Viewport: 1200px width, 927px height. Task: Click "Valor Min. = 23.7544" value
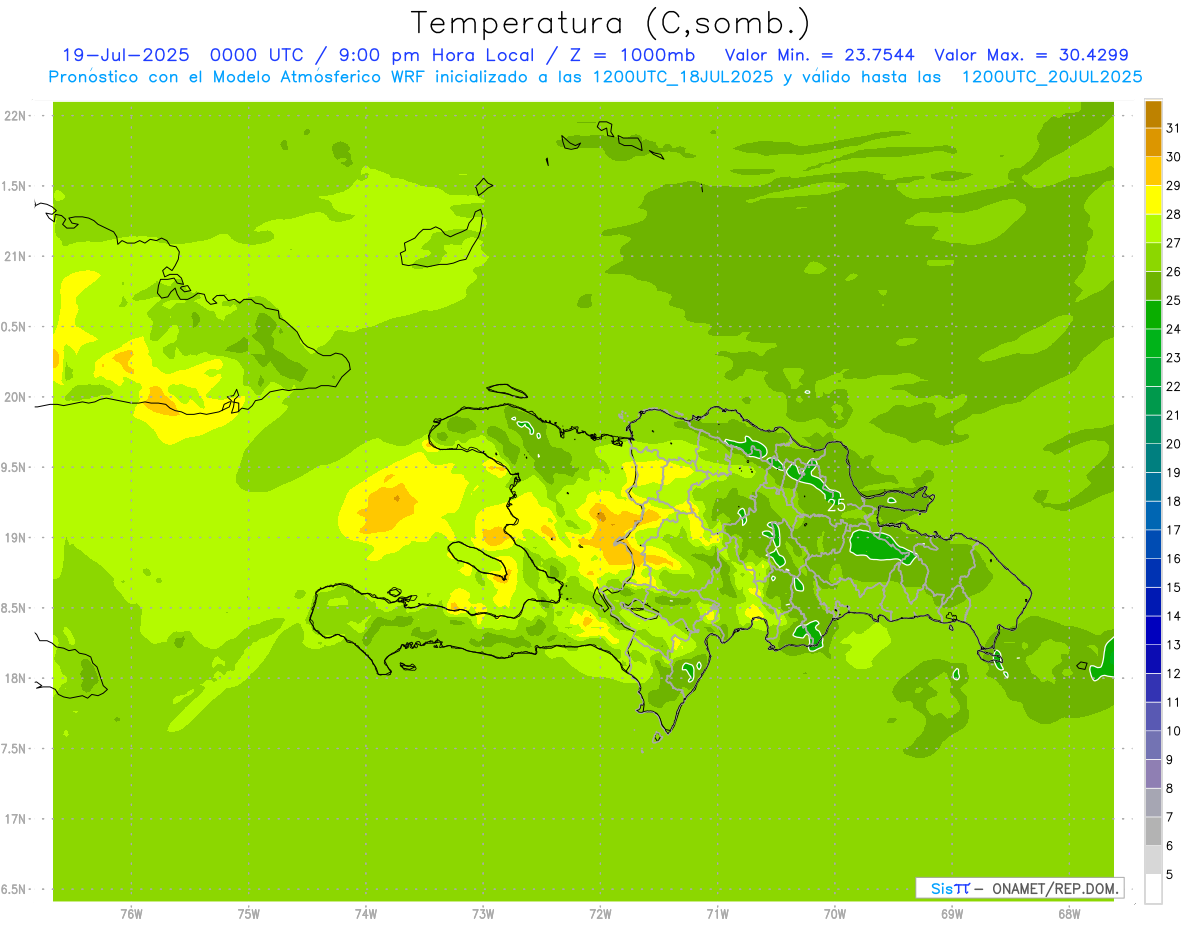click(x=819, y=55)
